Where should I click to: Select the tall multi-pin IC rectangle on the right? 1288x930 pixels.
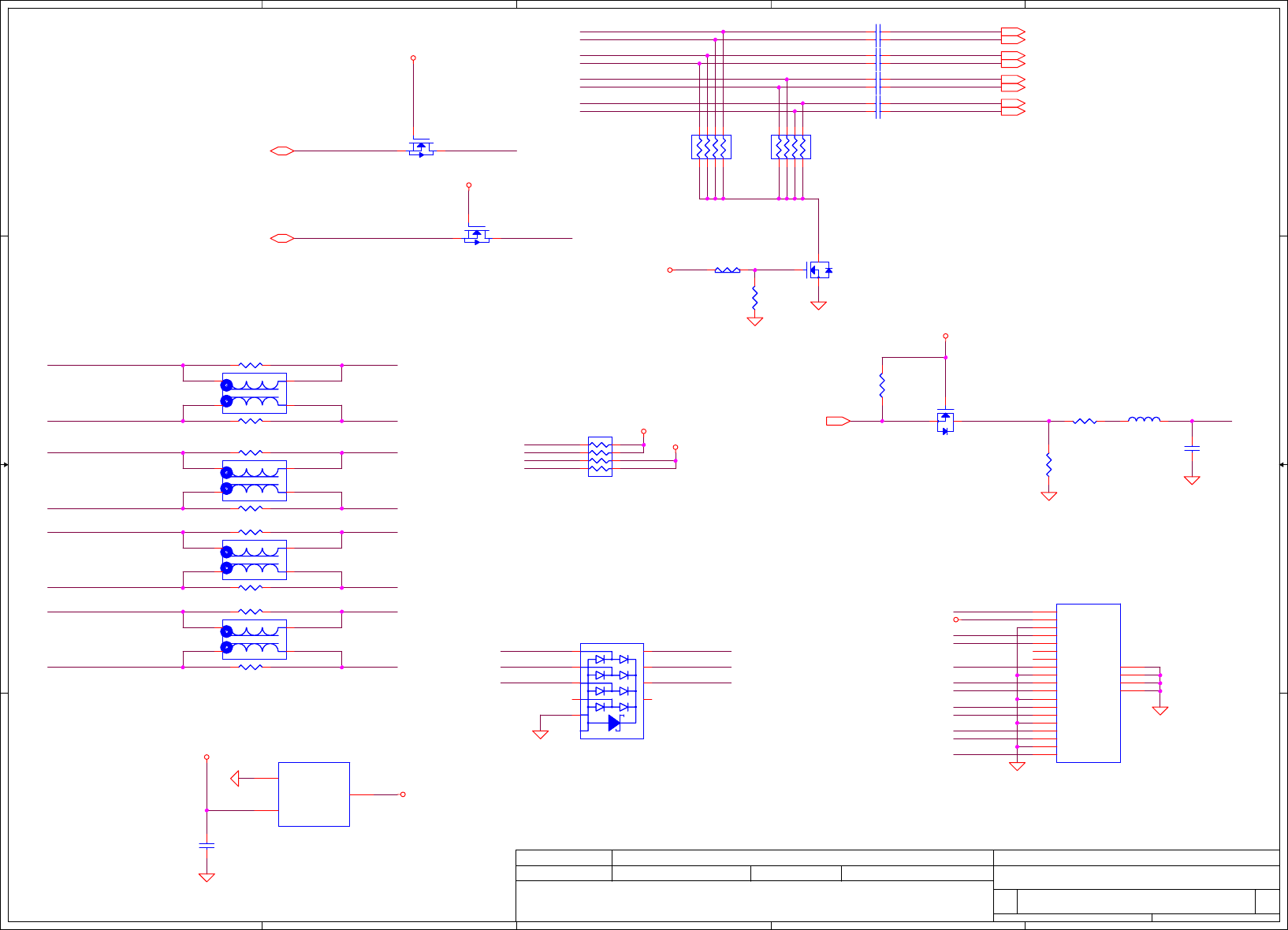click(x=1089, y=683)
